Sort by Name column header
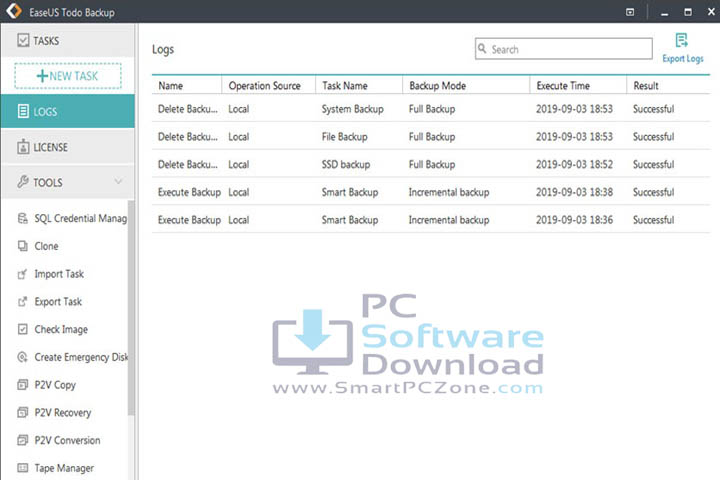Image resolution: width=720 pixels, height=480 pixels. pos(170,85)
